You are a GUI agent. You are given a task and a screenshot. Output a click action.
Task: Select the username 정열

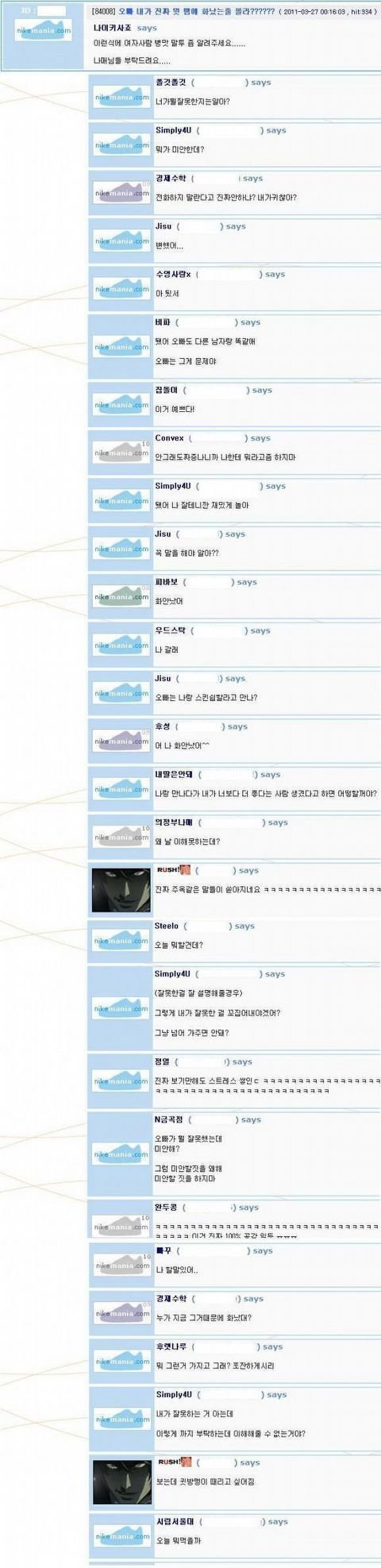(163, 1061)
